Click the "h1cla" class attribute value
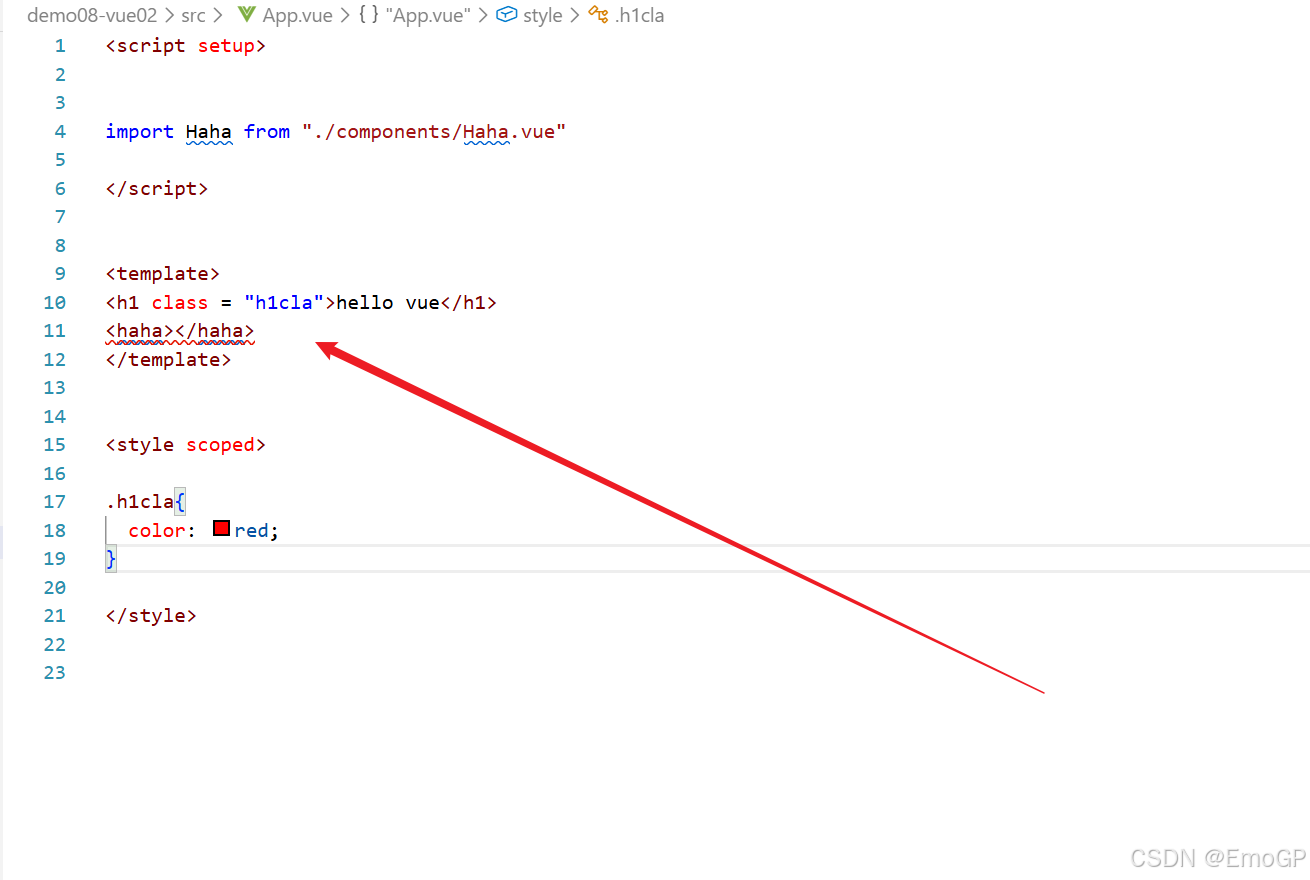The width and height of the screenshot is (1310, 880). pyautogui.click(x=284, y=302)
